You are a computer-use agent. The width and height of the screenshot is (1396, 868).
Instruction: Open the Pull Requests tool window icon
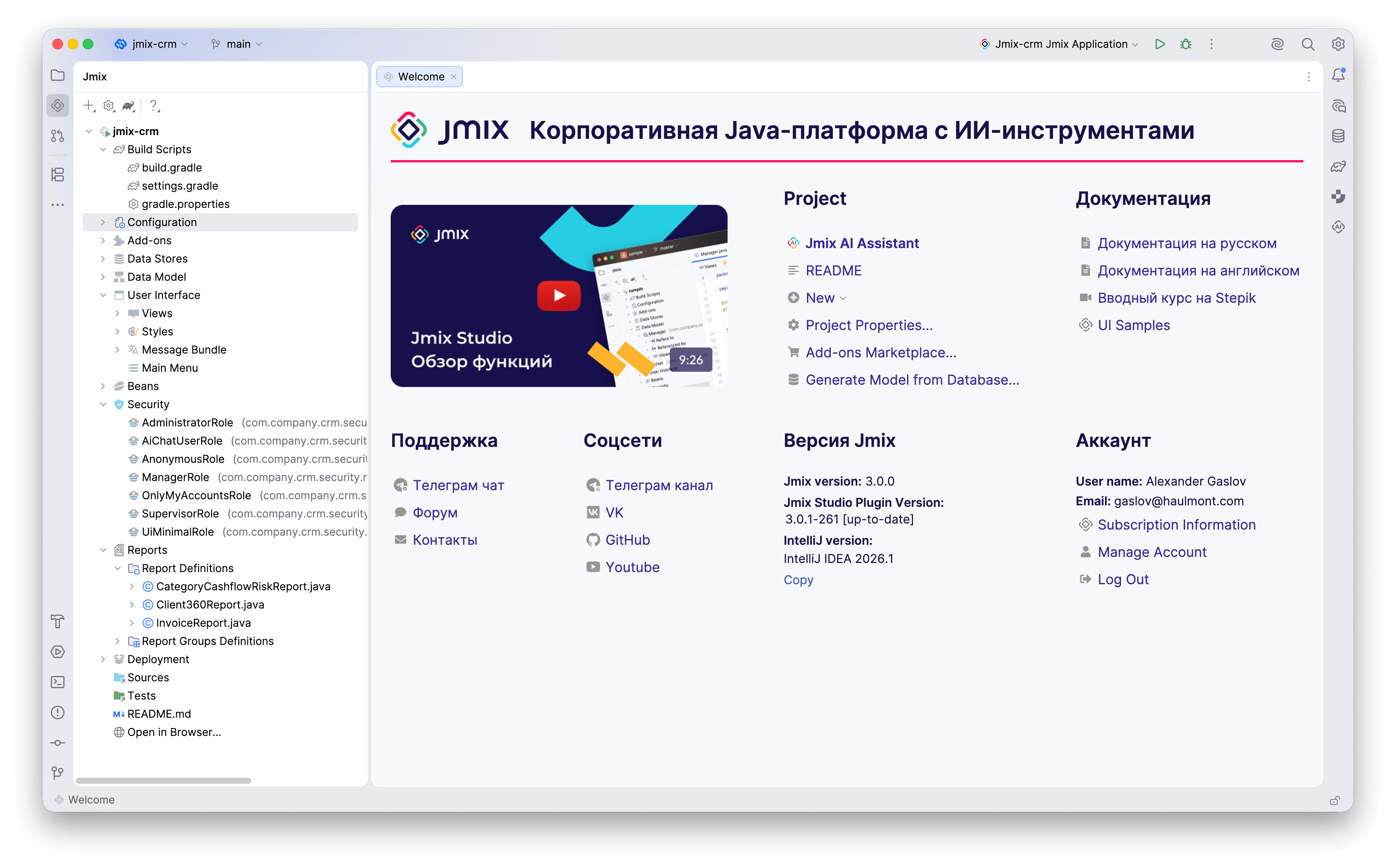click(57, 136)
